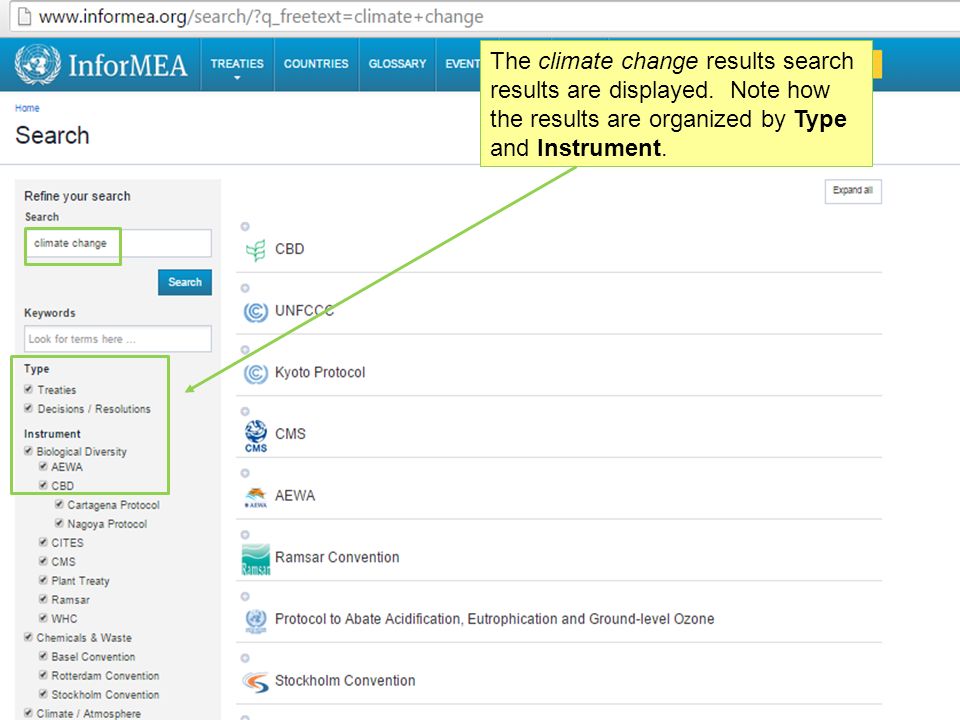
Task: Uncheck Decisions / Resolutions checkbox
Action: (x=28, y=408)
